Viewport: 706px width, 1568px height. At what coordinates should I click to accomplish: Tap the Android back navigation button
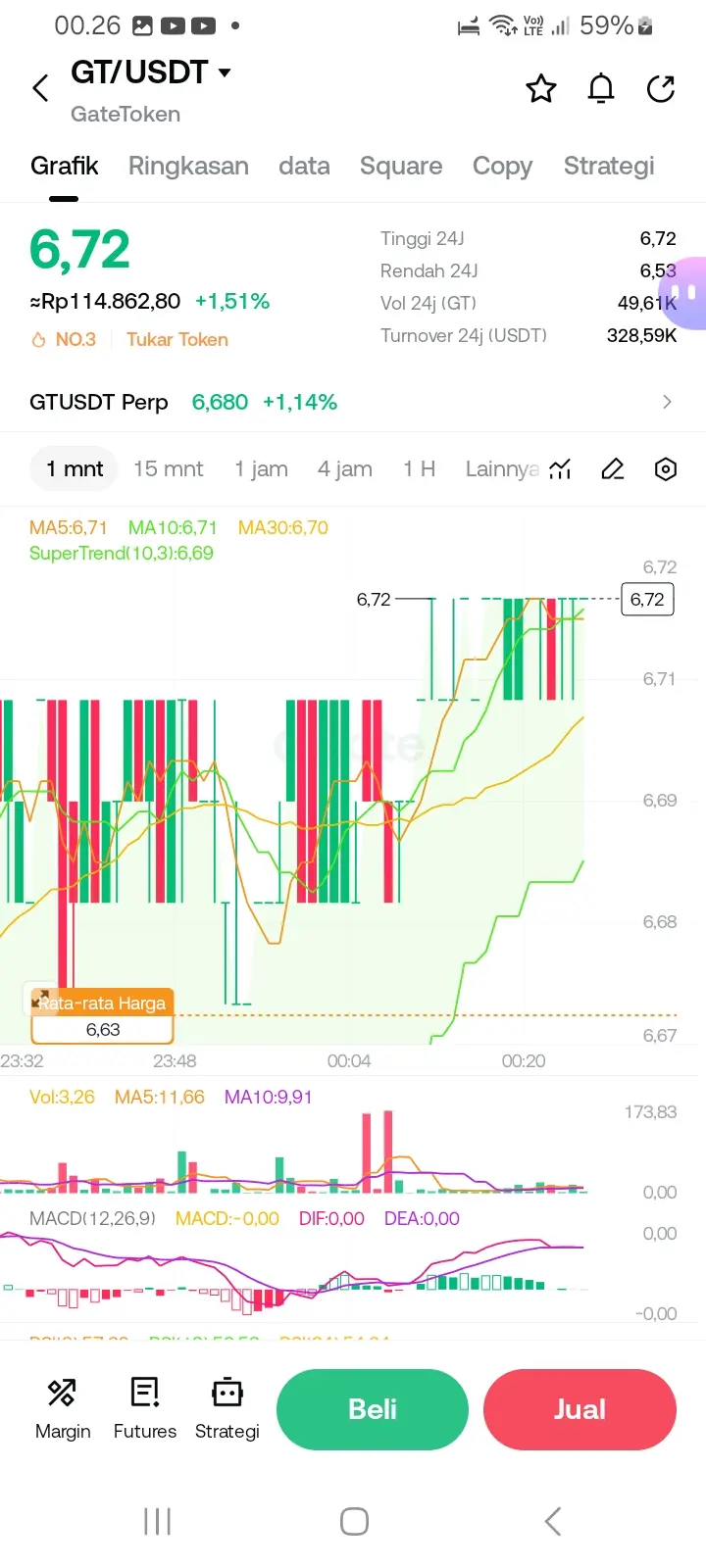[x=553, y=1522]
